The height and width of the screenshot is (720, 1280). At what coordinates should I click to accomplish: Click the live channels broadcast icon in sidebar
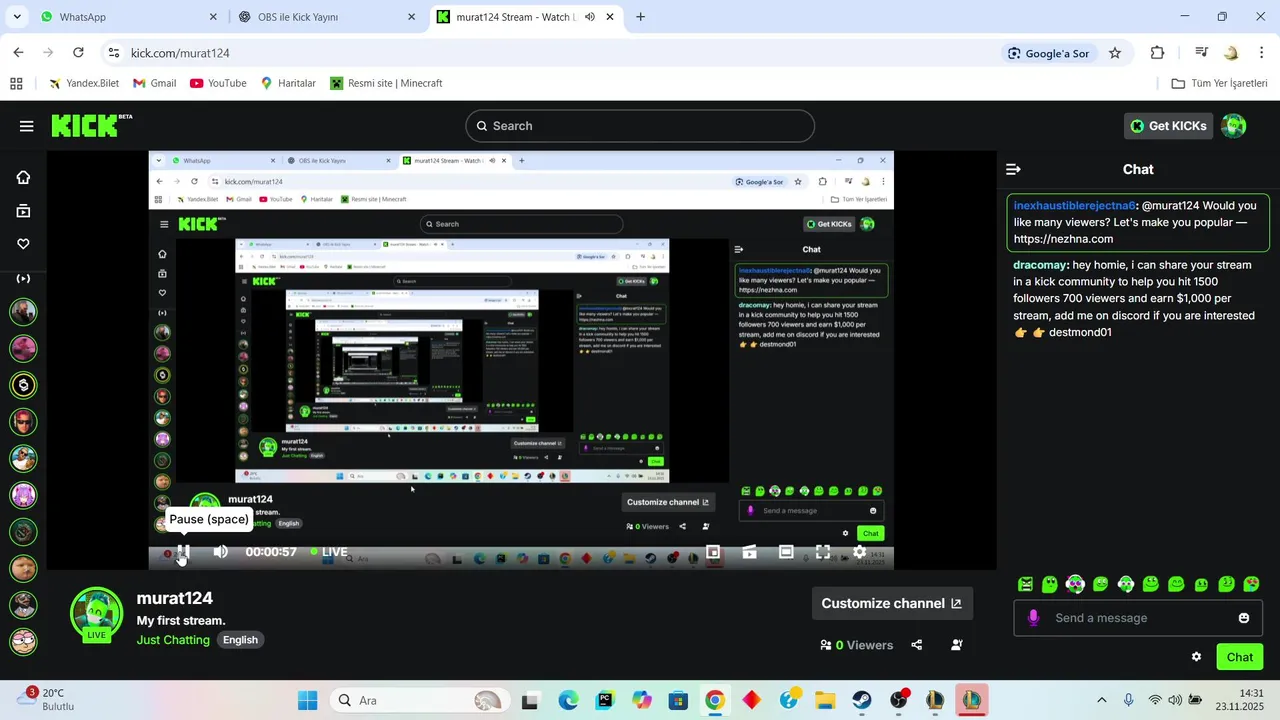coord(23,278)
